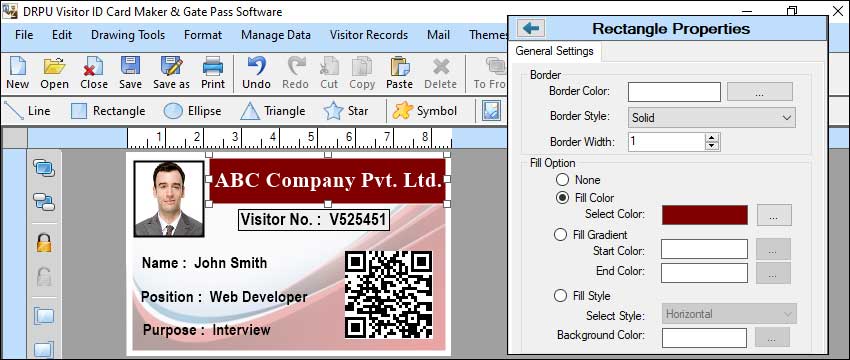Screen dimensions: 850x360
Task: Open the Select Style Horizontal dropdown
Action: (x=729, y=314)
